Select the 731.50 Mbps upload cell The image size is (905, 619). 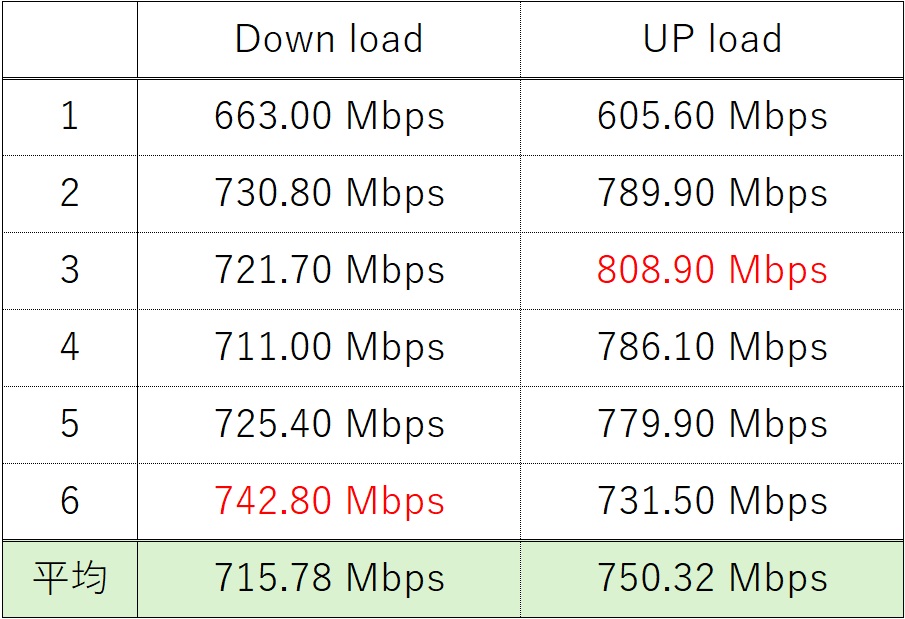point(712,501)
